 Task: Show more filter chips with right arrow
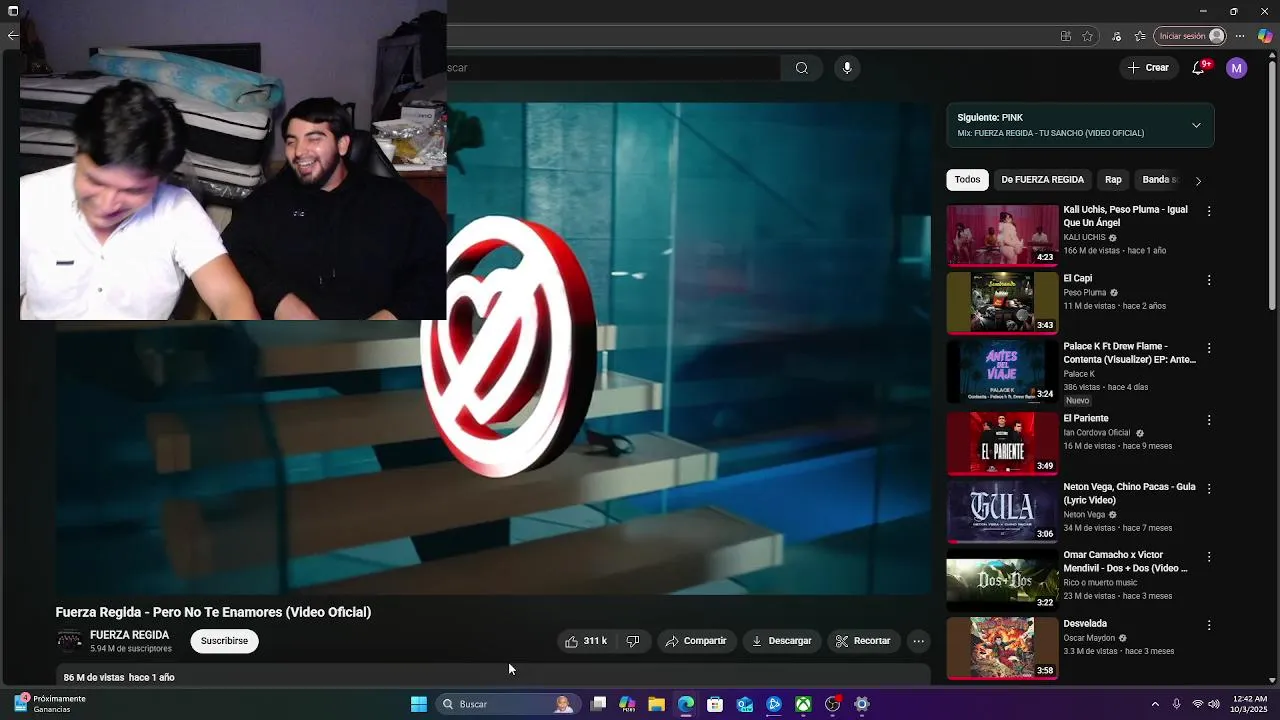(x=1198, y=181)
